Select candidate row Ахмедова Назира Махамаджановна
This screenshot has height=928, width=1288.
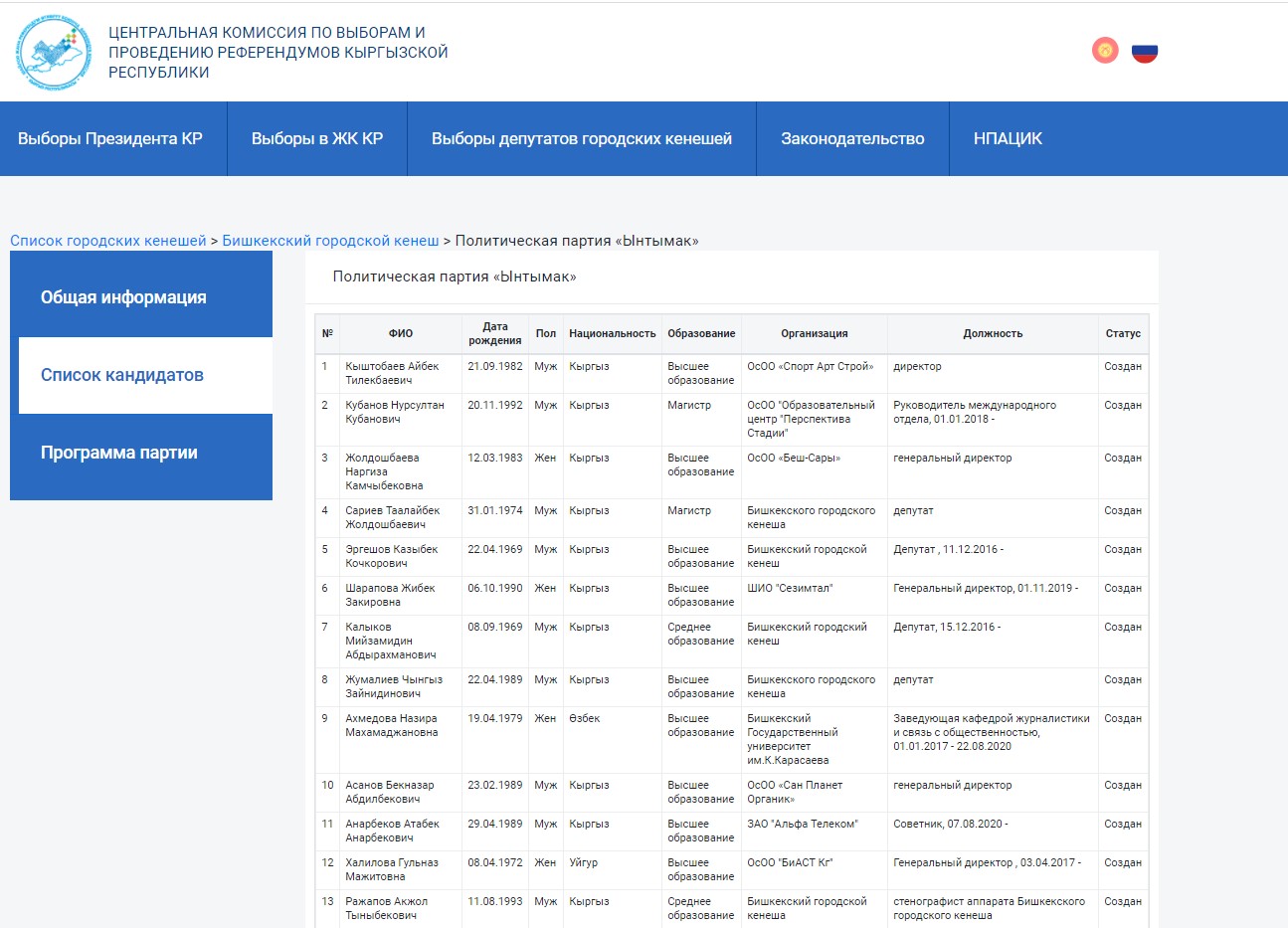(392, 725)
